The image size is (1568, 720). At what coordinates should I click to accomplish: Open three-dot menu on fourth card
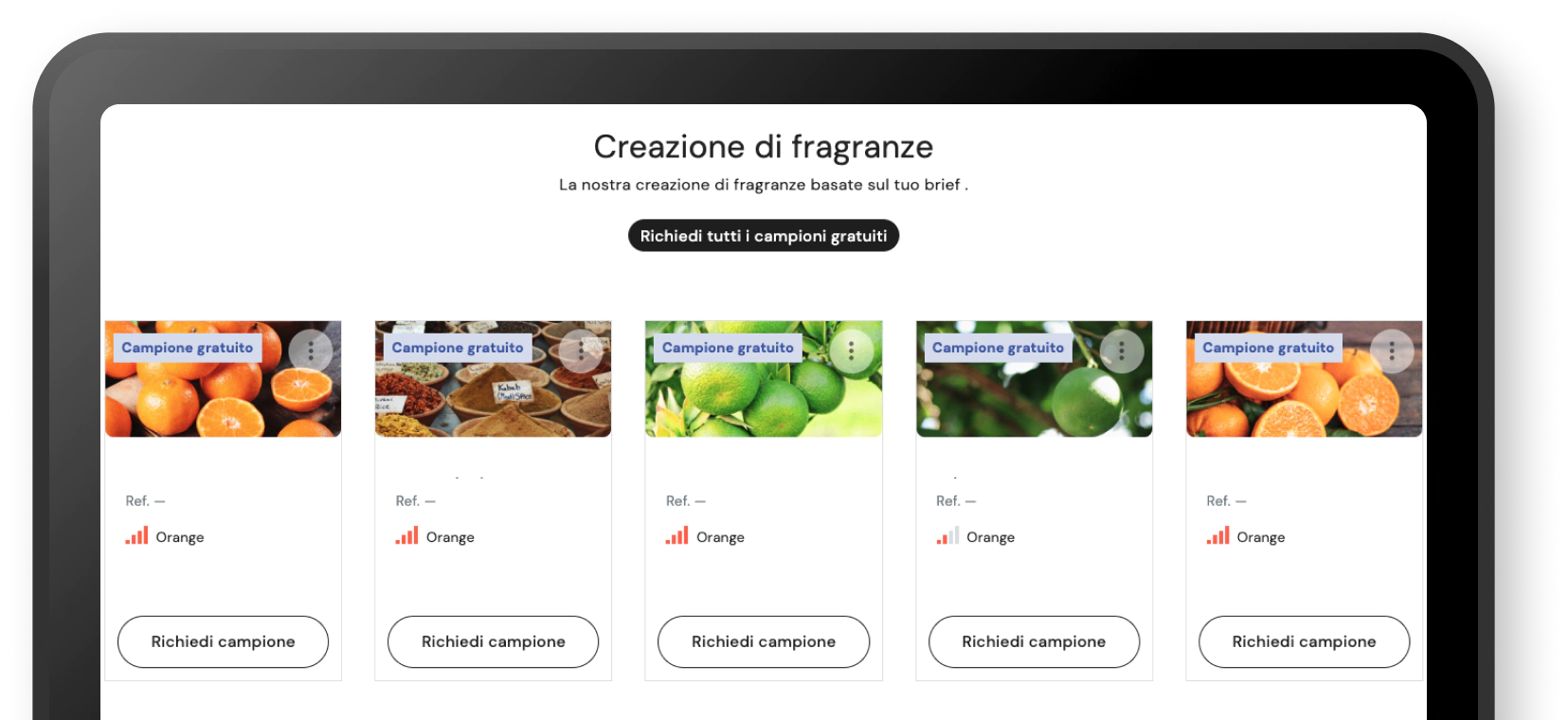[1121, 351]
